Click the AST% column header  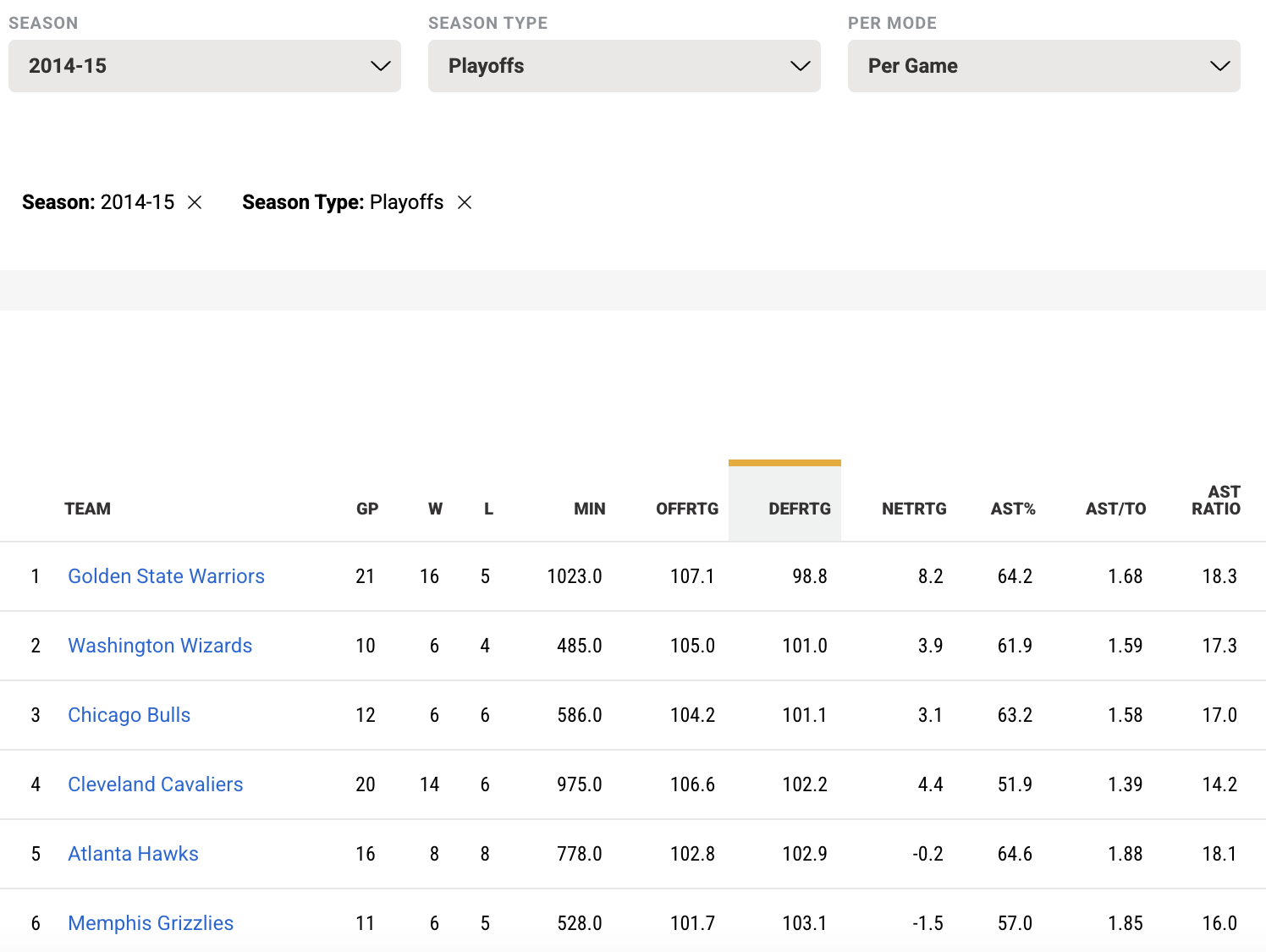[x=1012, y=509]
